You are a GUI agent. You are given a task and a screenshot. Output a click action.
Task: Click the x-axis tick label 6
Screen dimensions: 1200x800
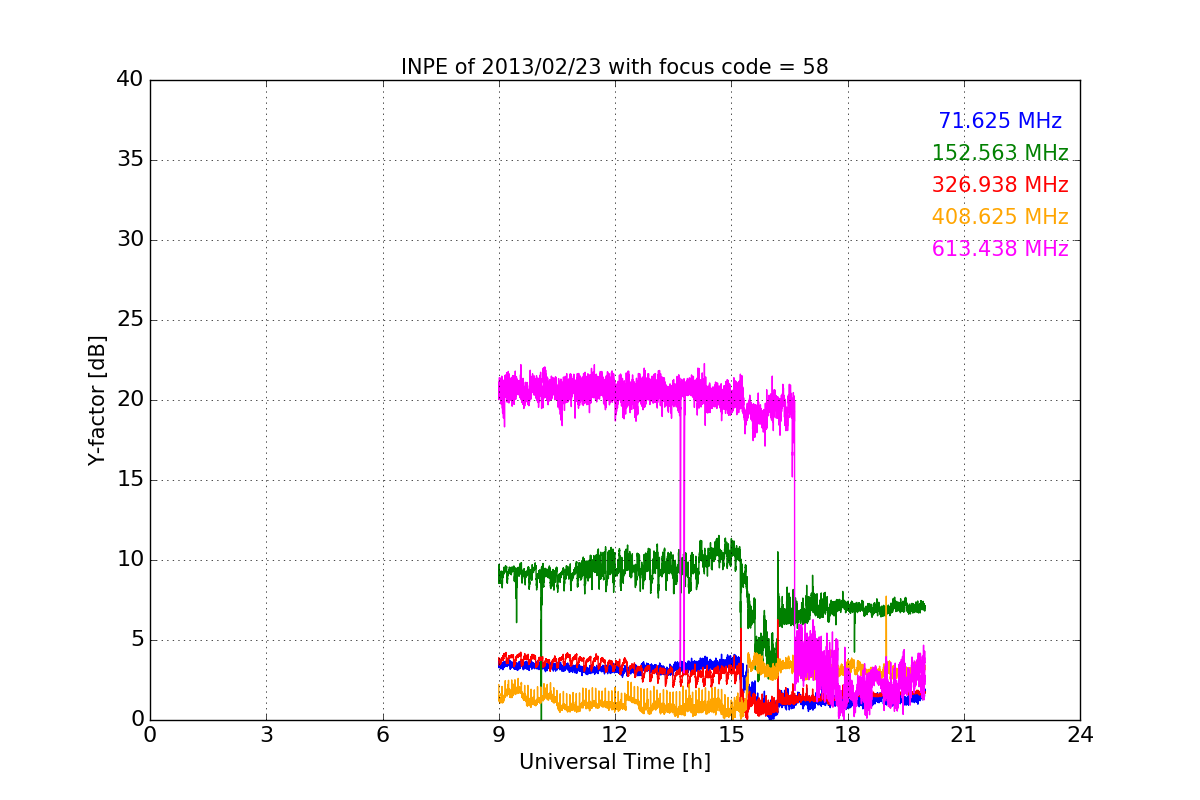tap(383, 735)
